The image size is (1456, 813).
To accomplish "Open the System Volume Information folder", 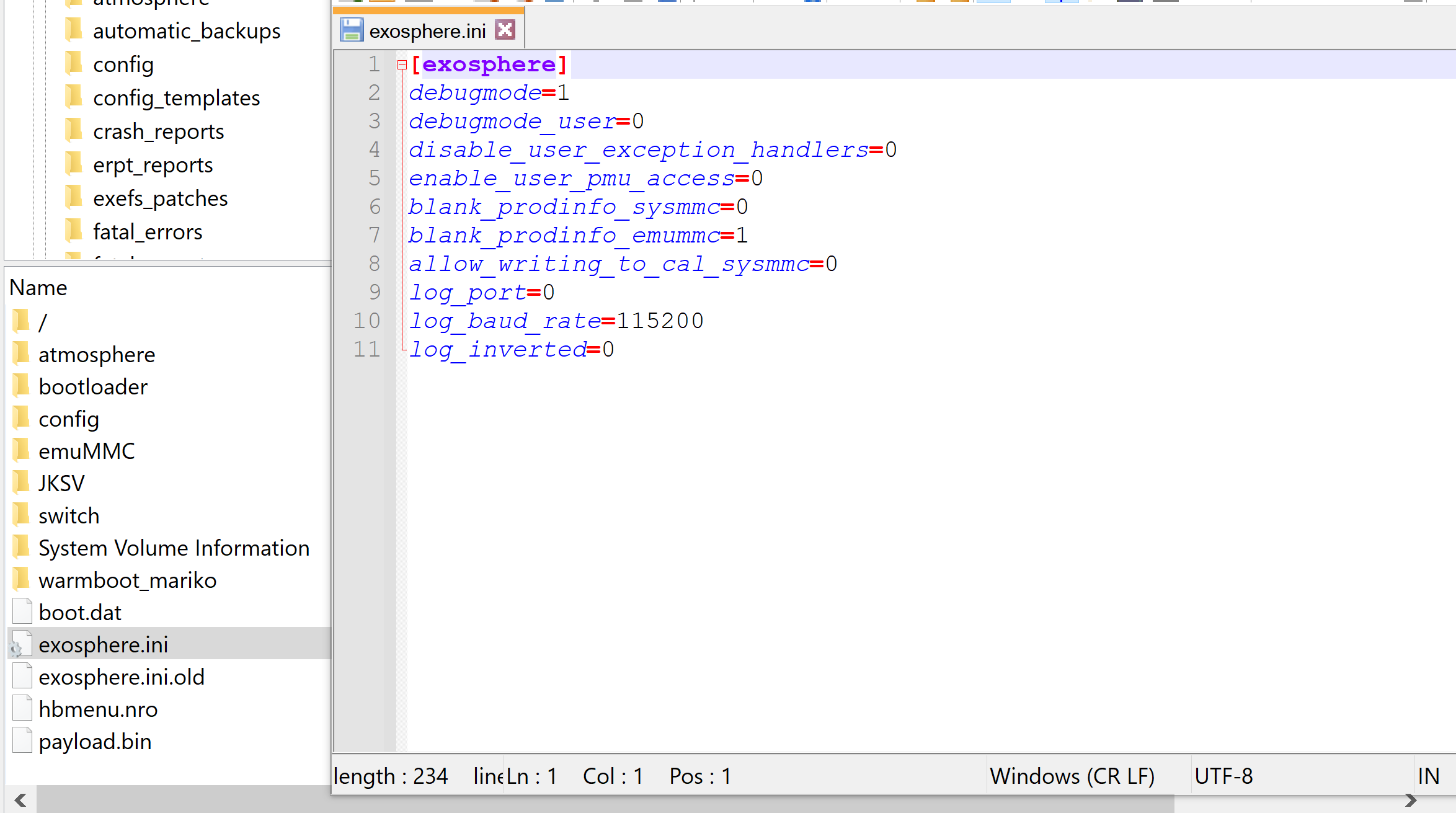I will 174,548.
